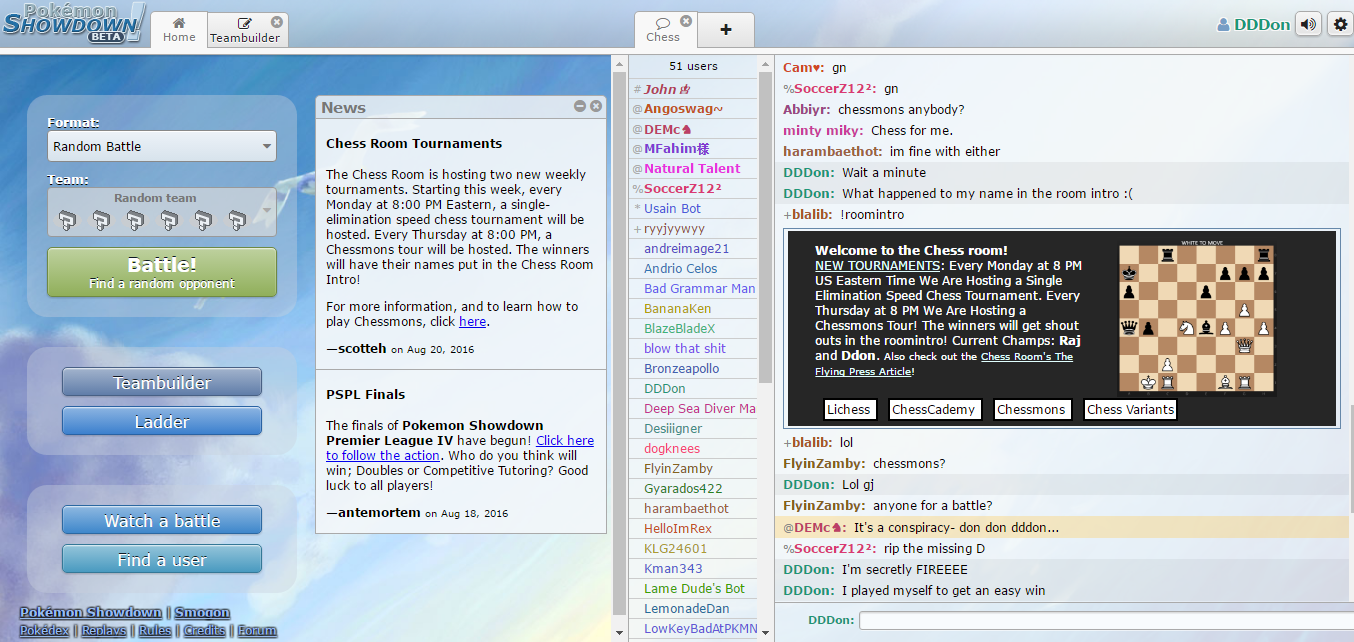The image size is (1354, 642).
Task: Click the Pokémon Showdown footer link
Action: pyautogui.click(x=91, y=613)
